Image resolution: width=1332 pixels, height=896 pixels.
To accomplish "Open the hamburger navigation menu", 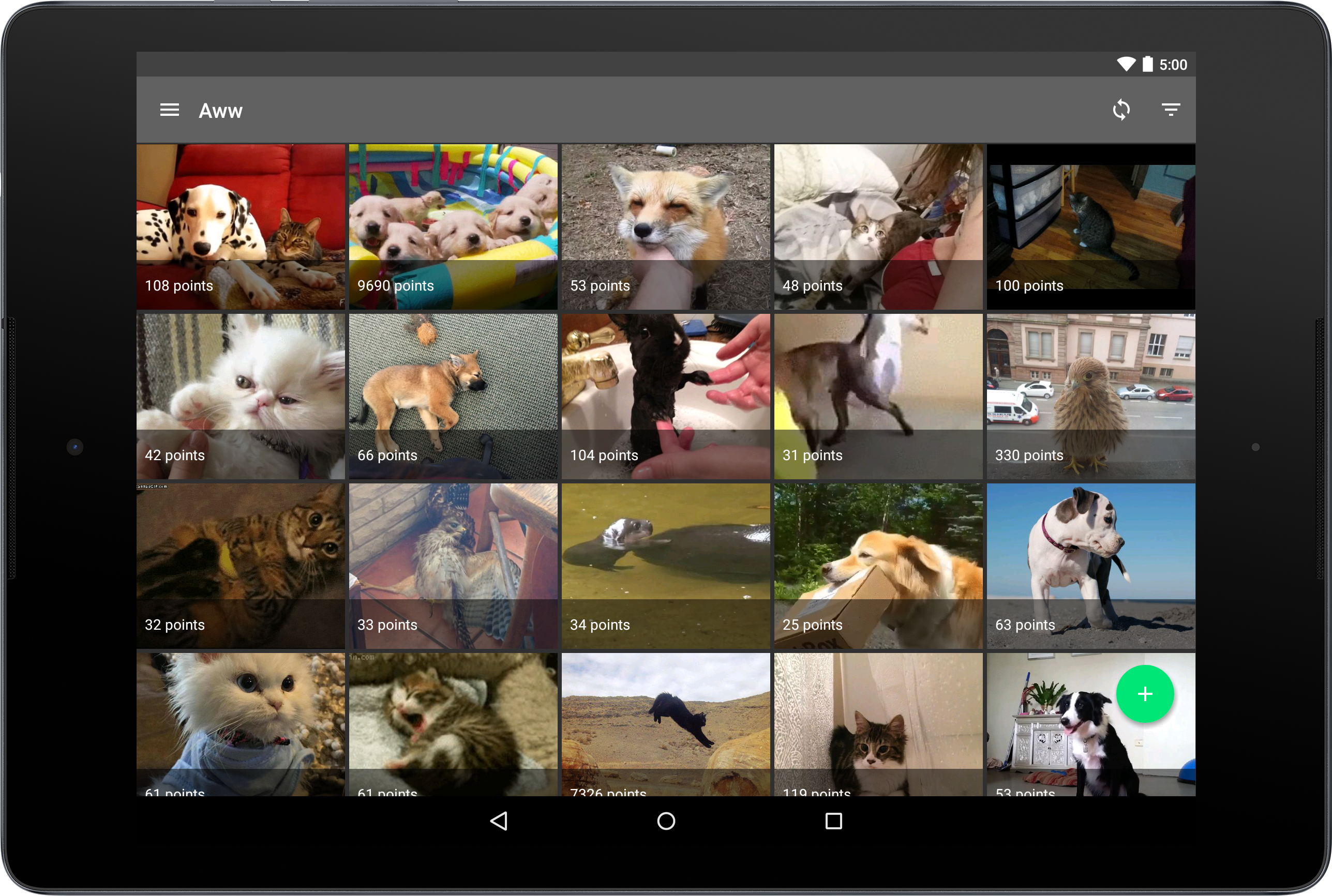I will pyautogui.click(x=169, y=110).
